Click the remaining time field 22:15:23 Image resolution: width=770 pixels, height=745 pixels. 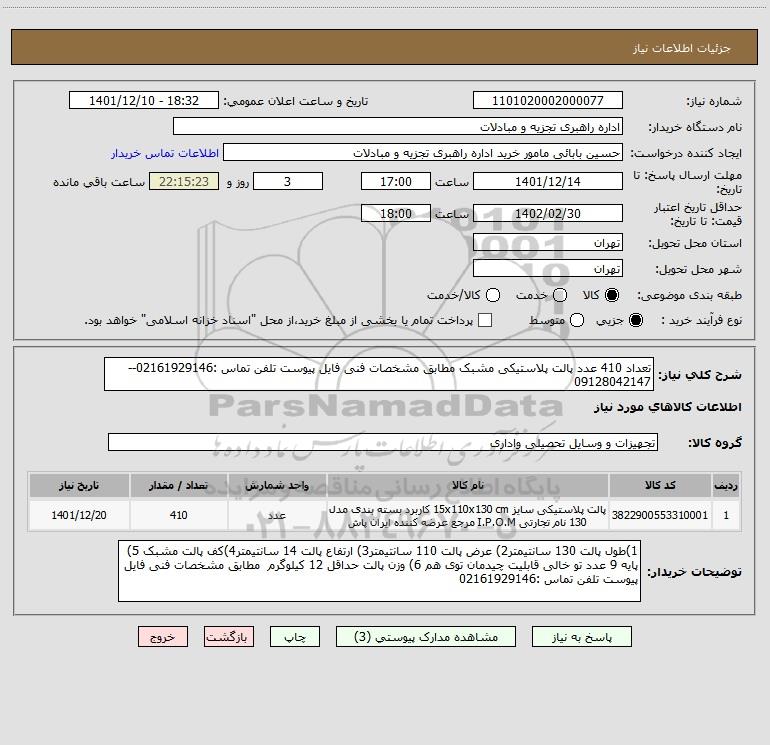(184, 182)
